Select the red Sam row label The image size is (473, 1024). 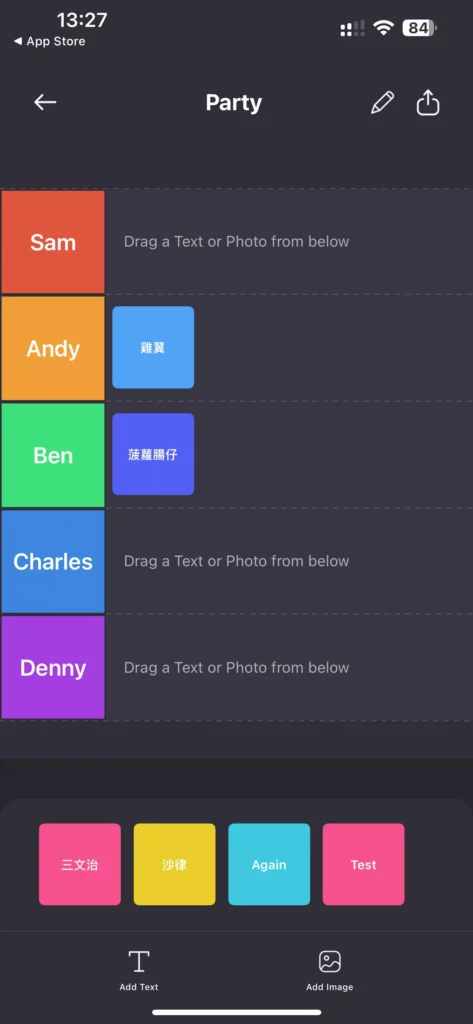click(53, 242)
